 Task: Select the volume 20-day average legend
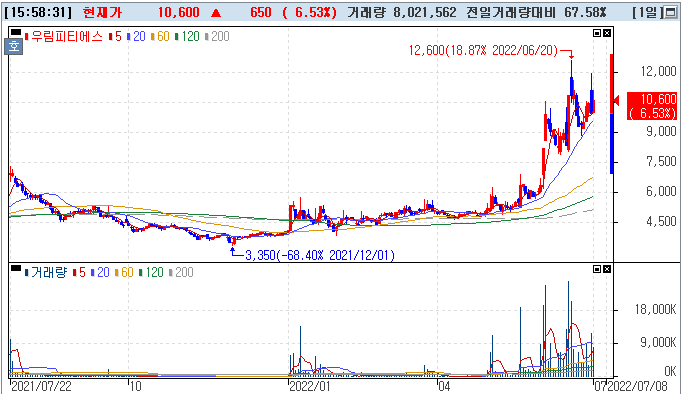pos(100,273)
